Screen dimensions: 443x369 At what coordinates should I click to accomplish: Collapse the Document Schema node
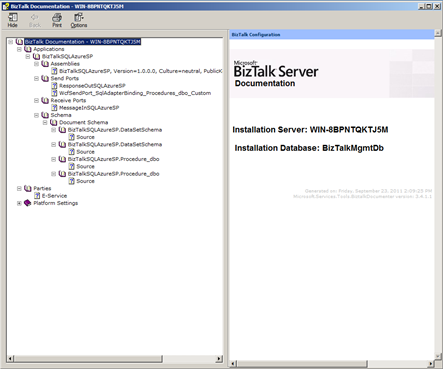point(45,122)
